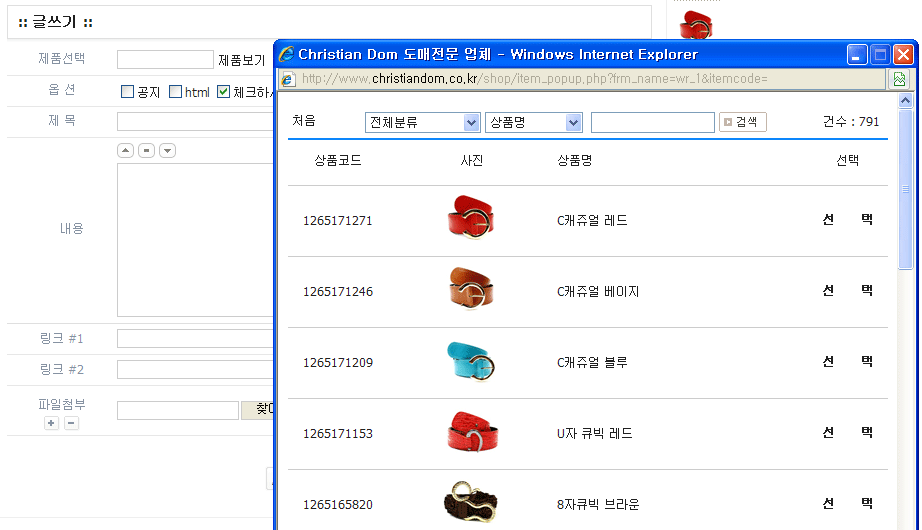Expand the 상품명 search-field dropdown
The image size is (922, 530).
click(x=533, y=122)
